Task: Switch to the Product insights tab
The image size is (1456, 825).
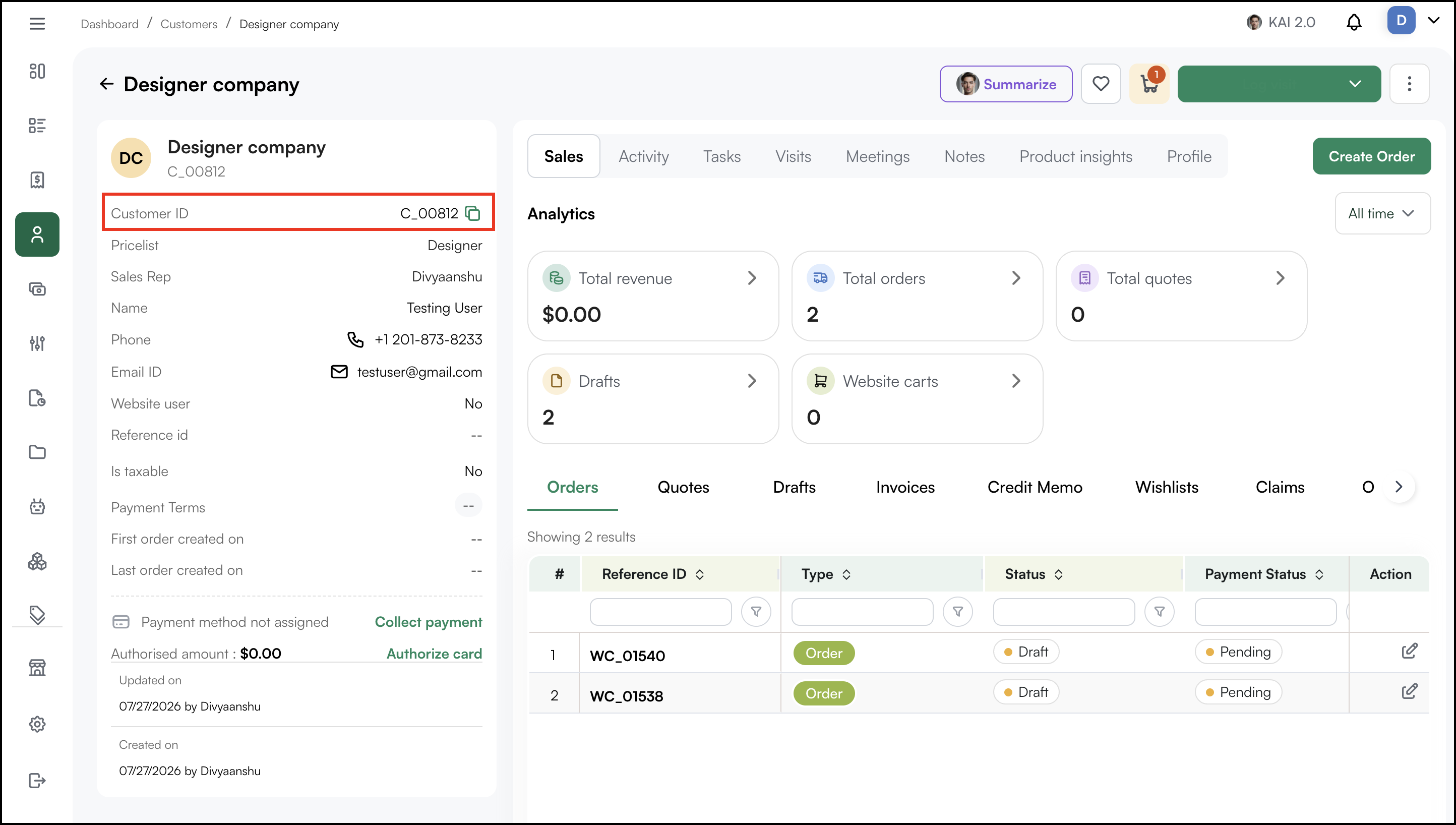Action: 1075,156
